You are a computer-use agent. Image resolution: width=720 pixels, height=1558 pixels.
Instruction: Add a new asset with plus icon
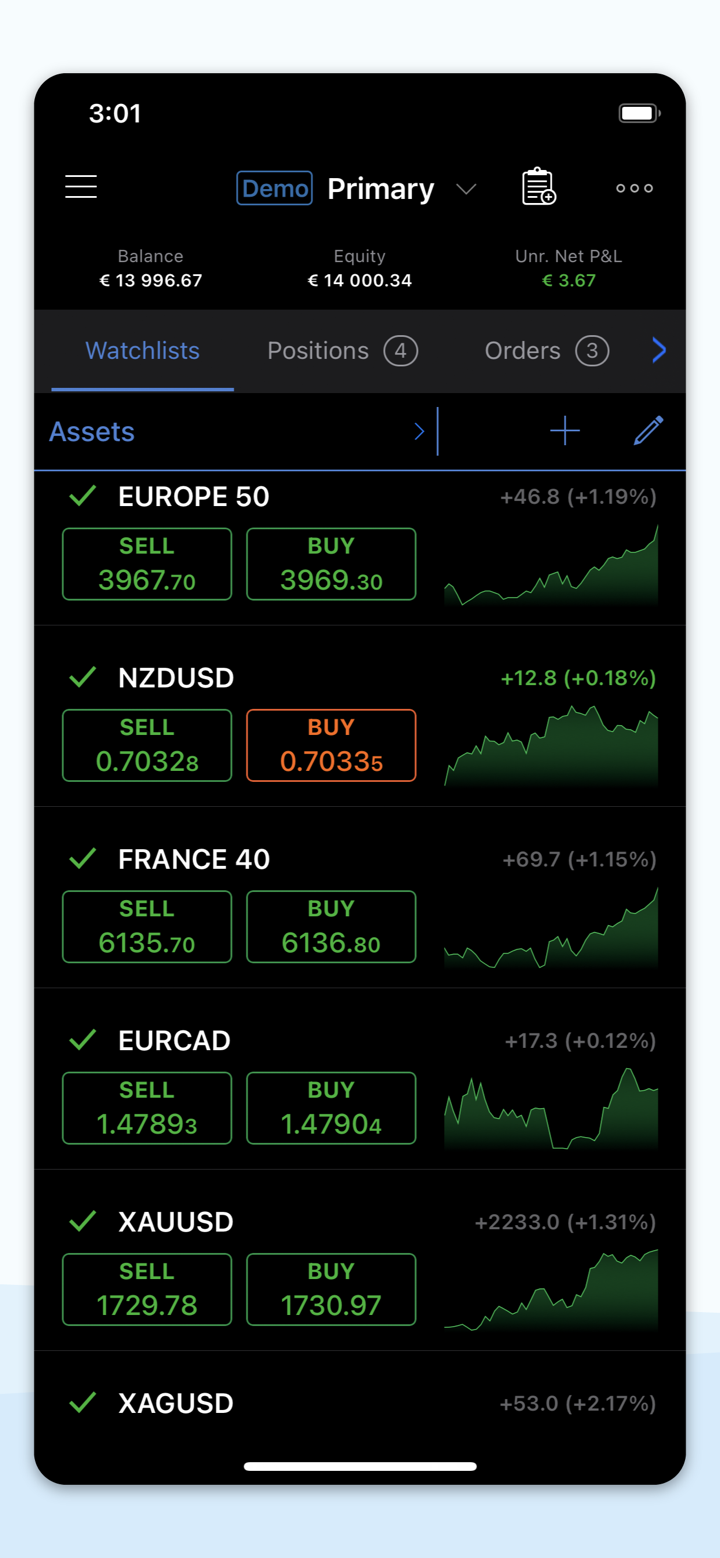pyautogui.click(x=565, y=431)
